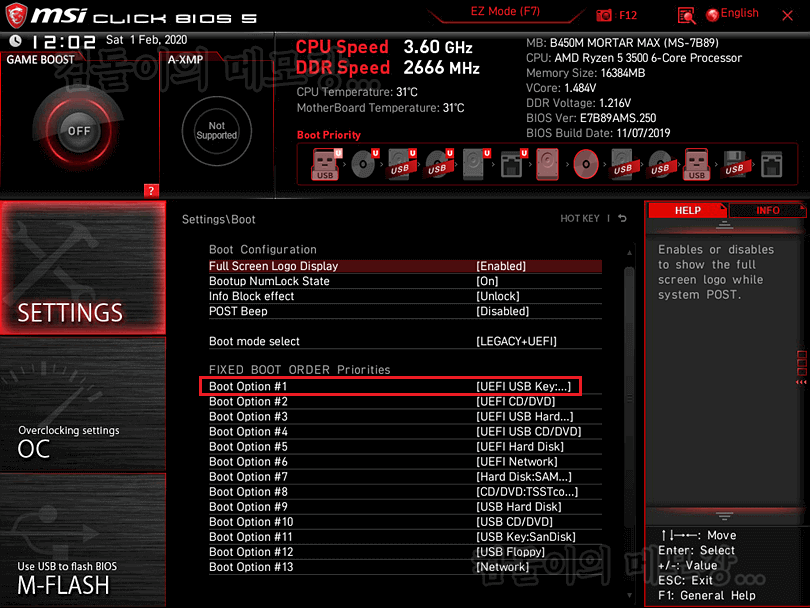Open Boot Option #4 UEFI USB CD/DVD
This screenshot has height=608, width=810.
405,431
